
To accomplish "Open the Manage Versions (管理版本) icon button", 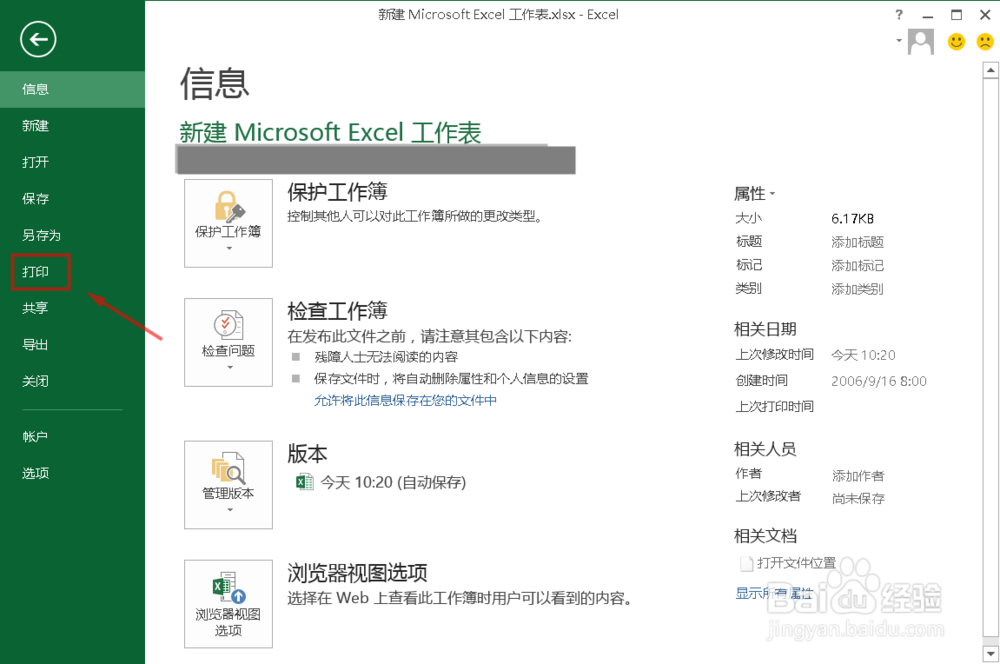I will pyautogui.click(x=228, y=485).
